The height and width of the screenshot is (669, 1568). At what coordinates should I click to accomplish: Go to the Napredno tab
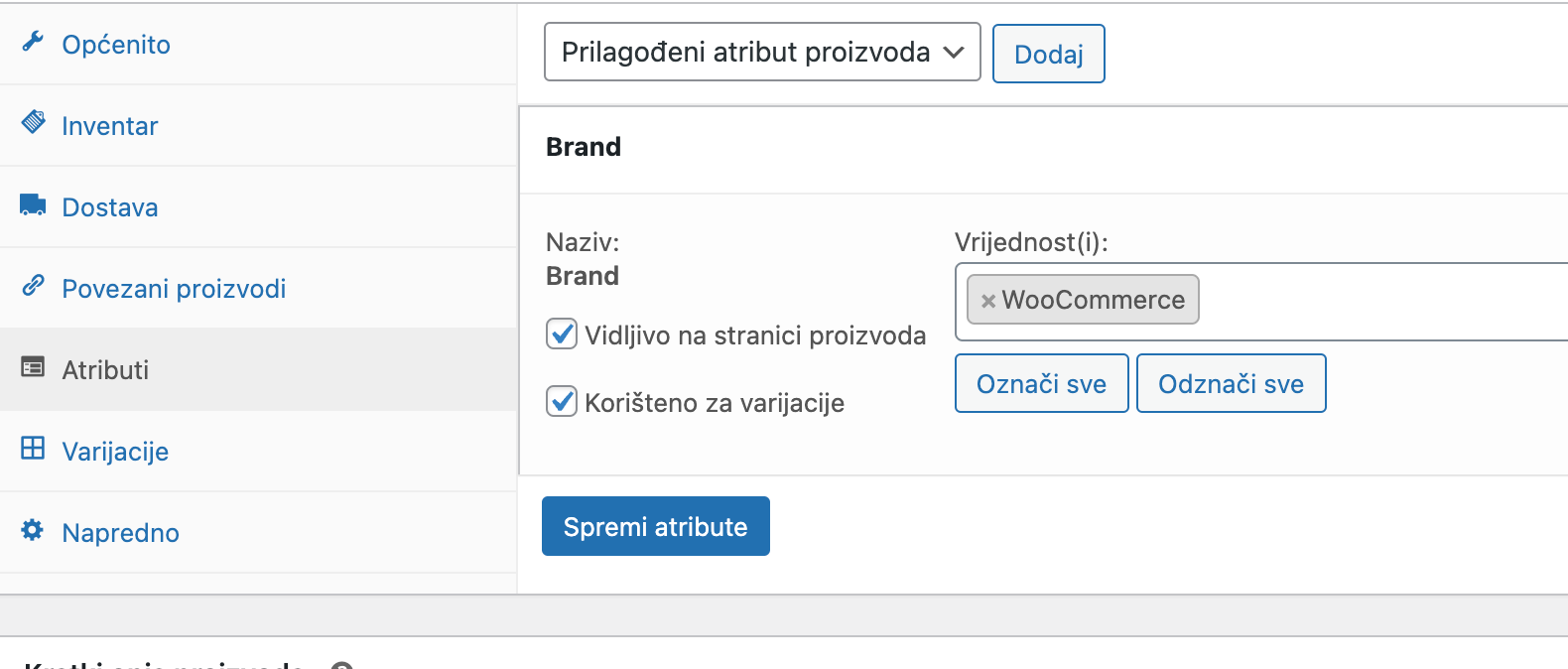point(258,532)
